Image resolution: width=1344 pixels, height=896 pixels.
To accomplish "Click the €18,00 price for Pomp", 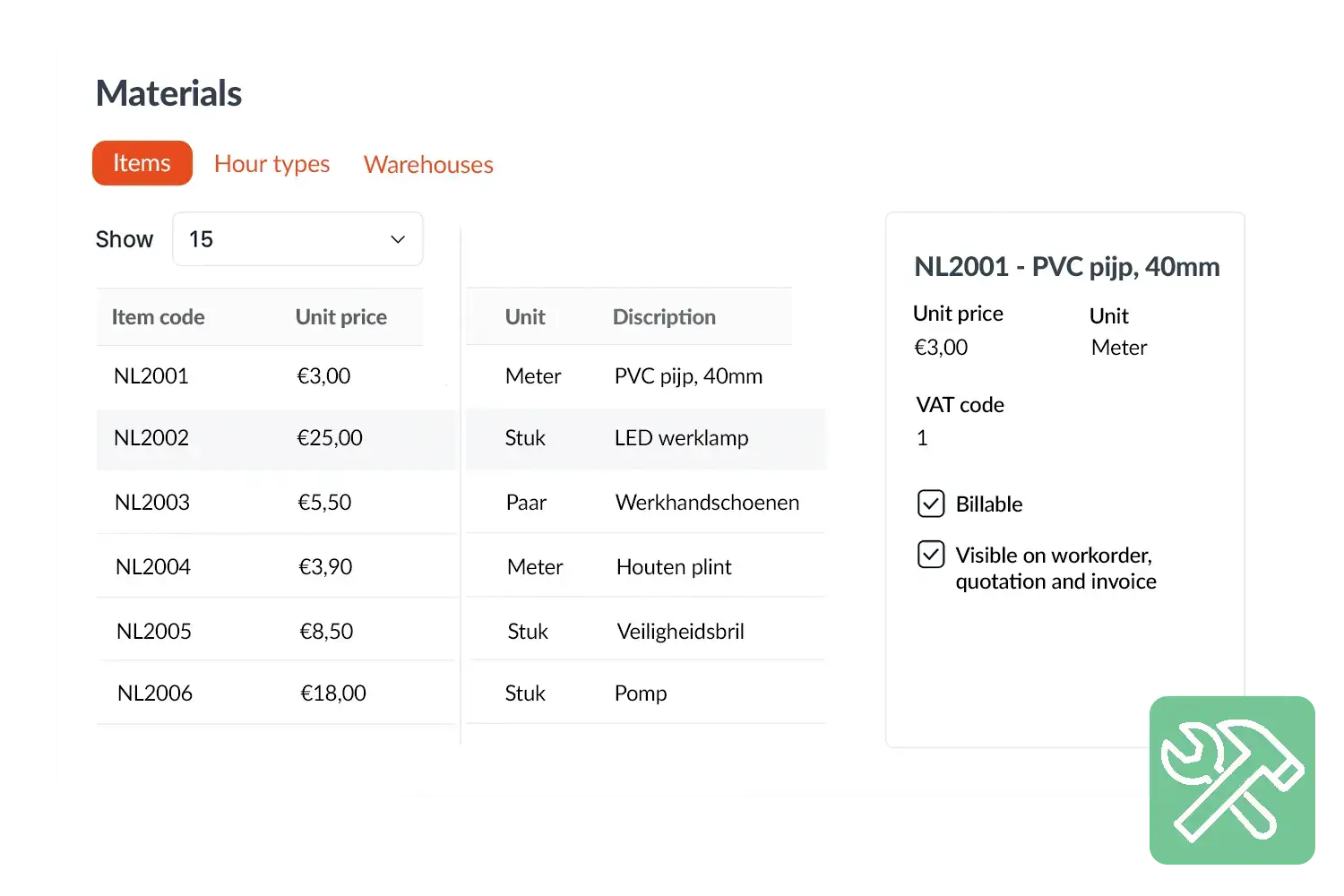I will (x=332, y=694).
